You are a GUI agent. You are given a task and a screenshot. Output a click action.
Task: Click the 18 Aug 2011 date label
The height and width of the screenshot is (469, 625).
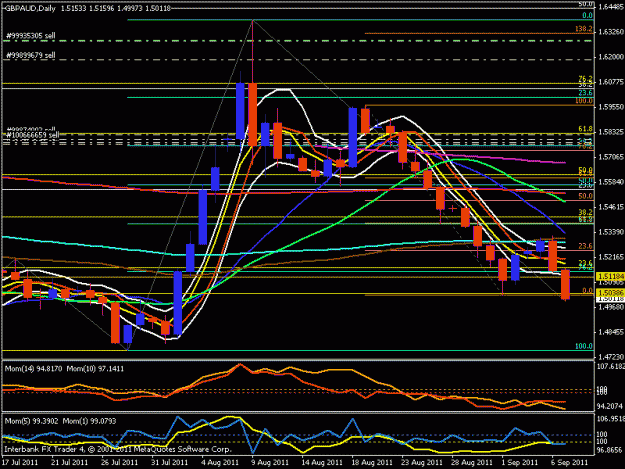tap(371, 462)
